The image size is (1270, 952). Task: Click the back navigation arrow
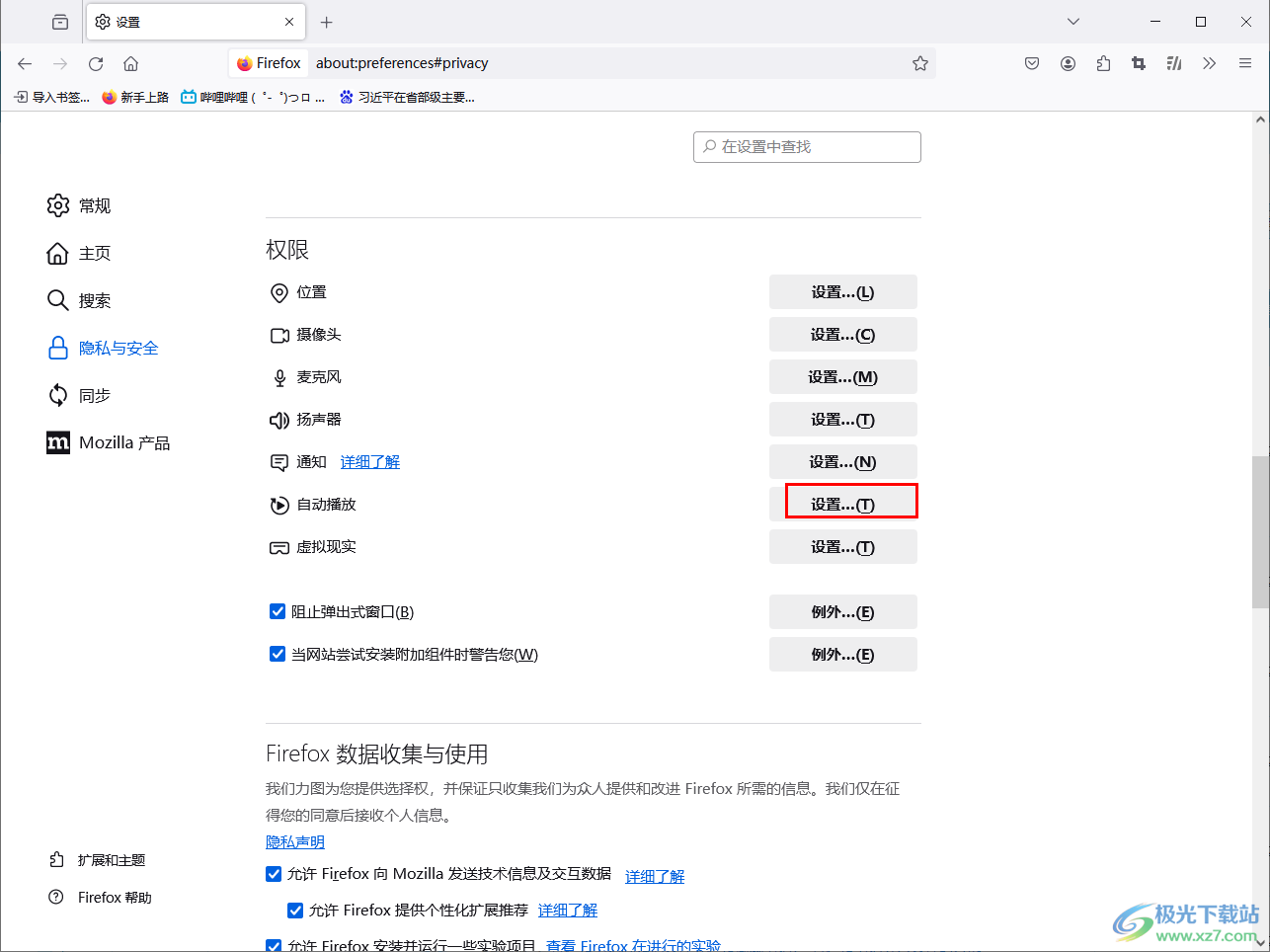25,63
